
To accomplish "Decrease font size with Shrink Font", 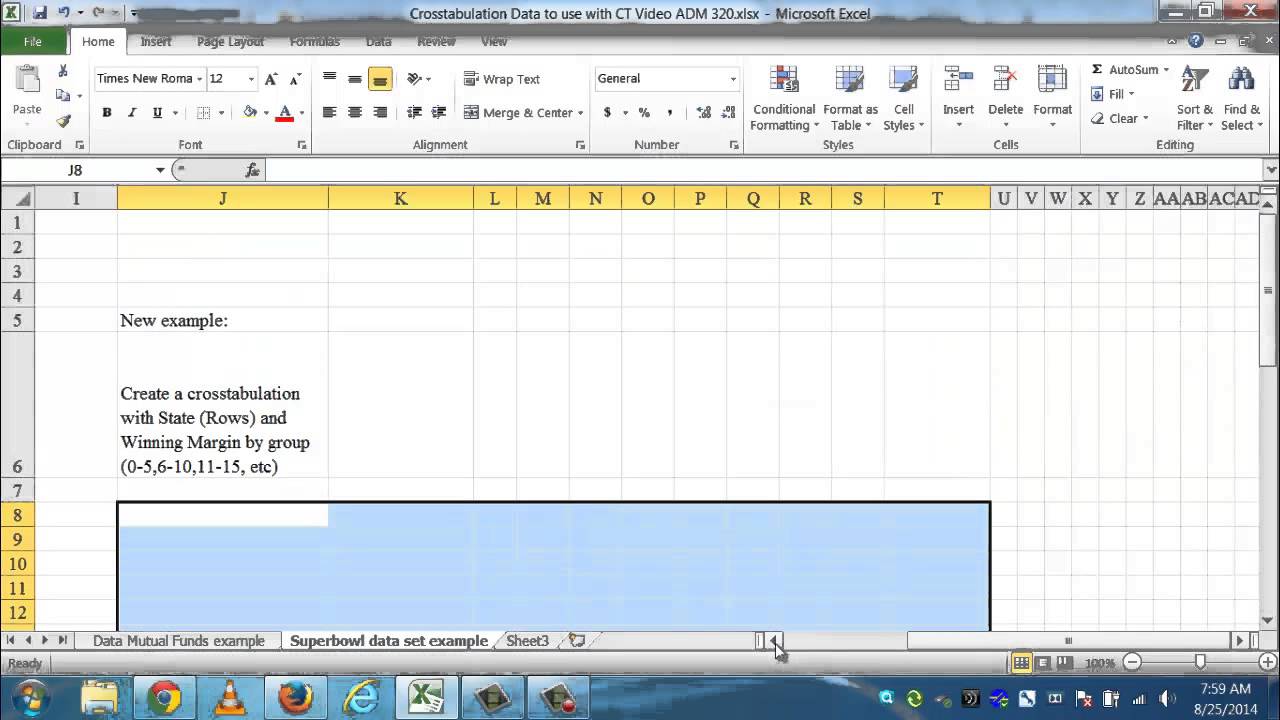I will (x=295, y=79).
